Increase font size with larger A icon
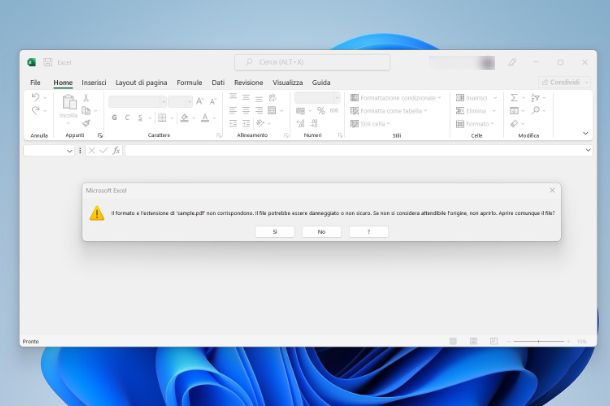610x406 pixels. click(200, 101)
